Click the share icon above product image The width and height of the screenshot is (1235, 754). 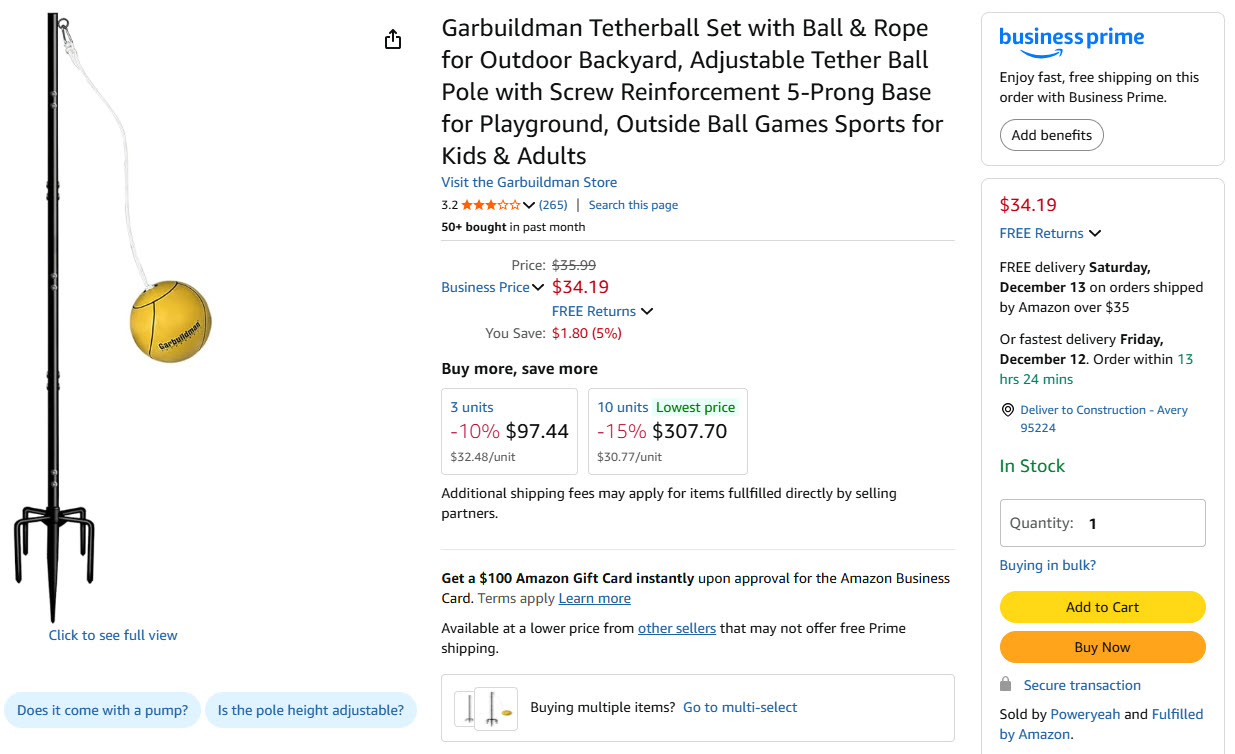coord(393,39)
